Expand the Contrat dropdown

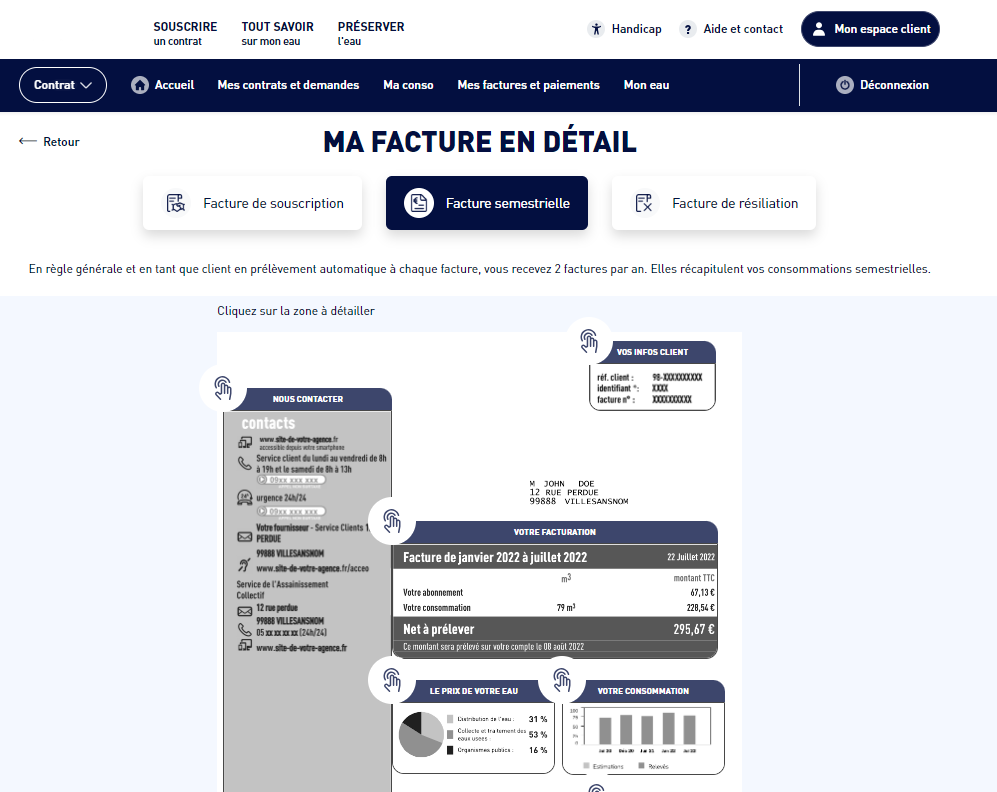(63, 85)
